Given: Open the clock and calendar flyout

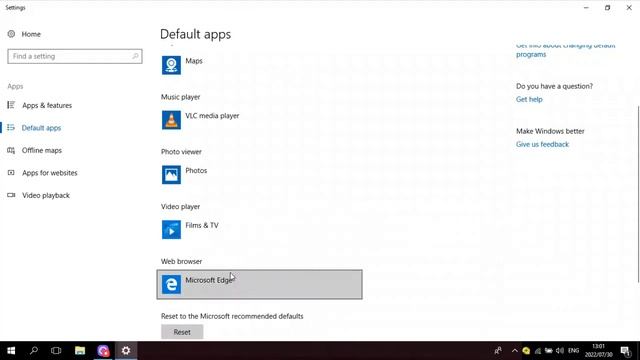Looking at the screenshot, I should 598,351.
